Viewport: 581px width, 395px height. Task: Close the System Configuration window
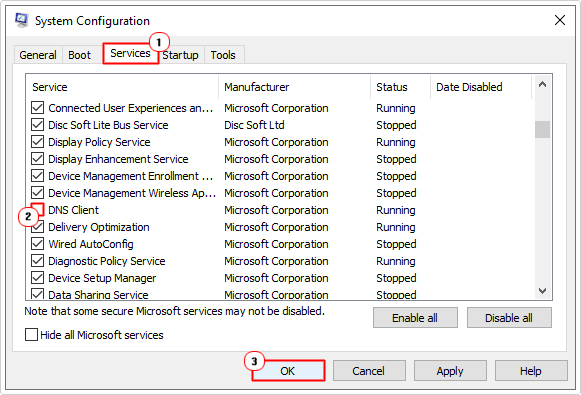(560, 20)
